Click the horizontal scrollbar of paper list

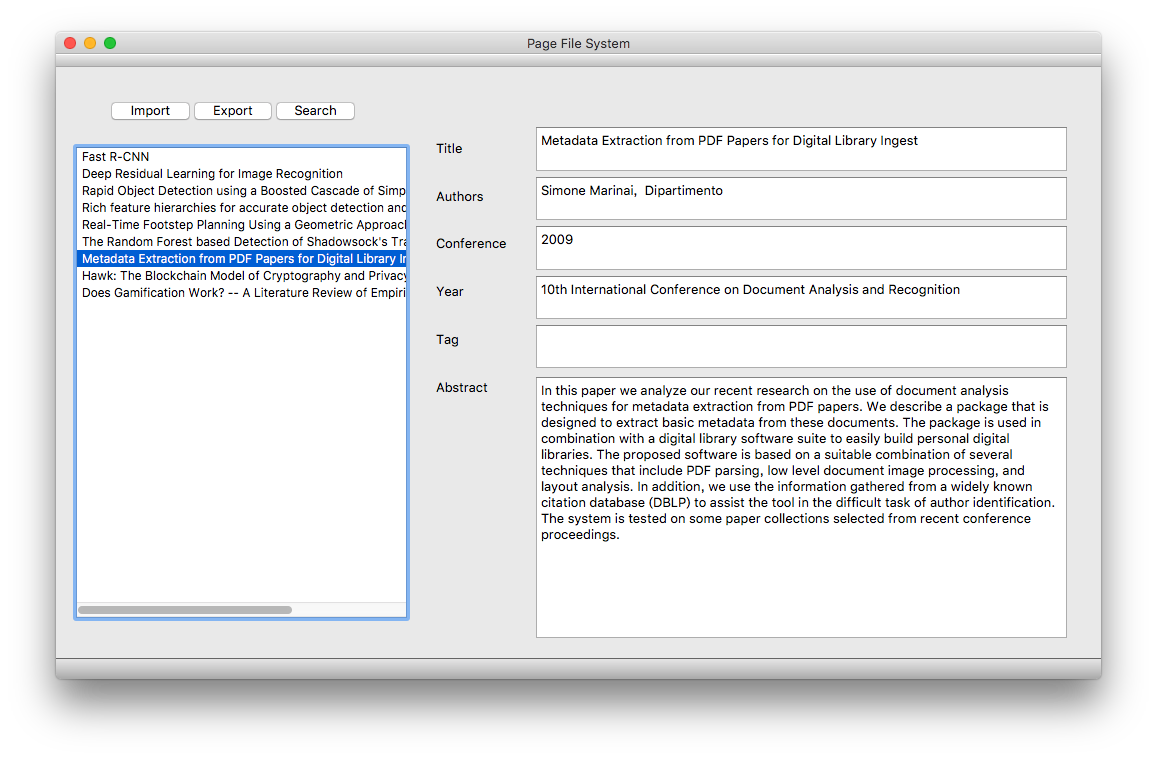tap(185, 610)
